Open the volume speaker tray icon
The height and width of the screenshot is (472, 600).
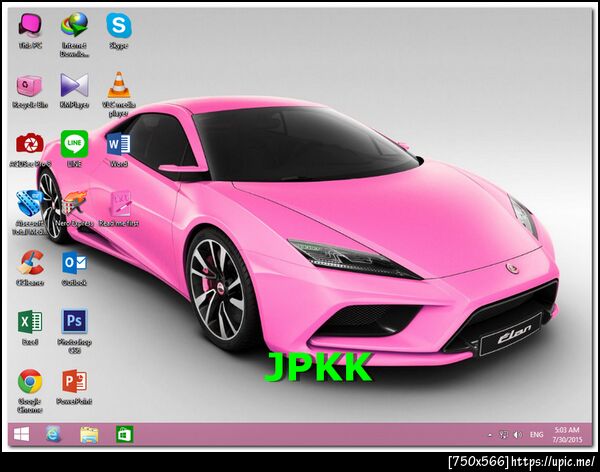point(518,435)
